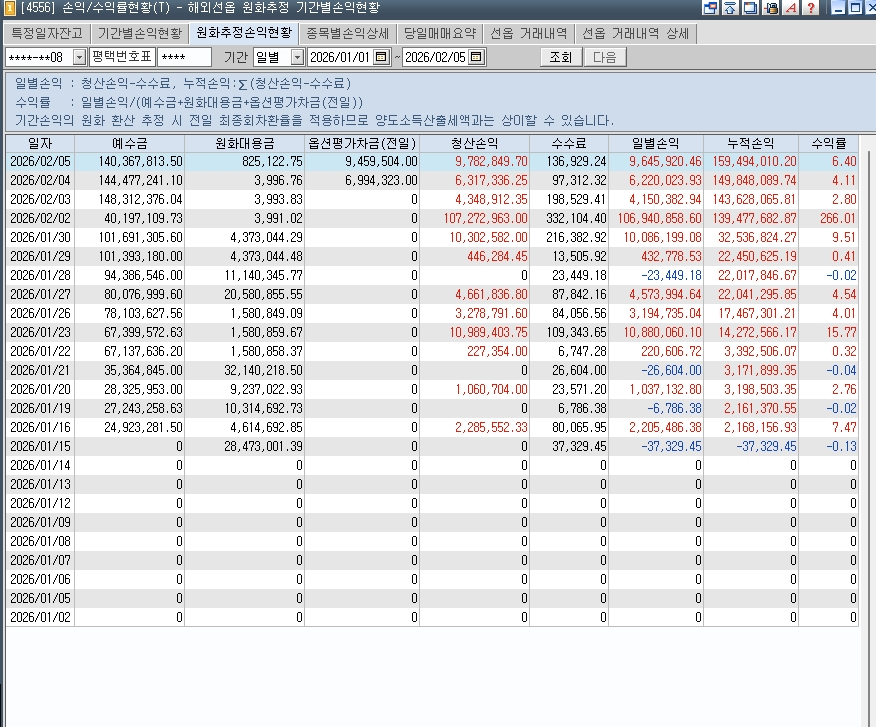
Task: Click the 일별손익 column header
Action: point(656,143)
